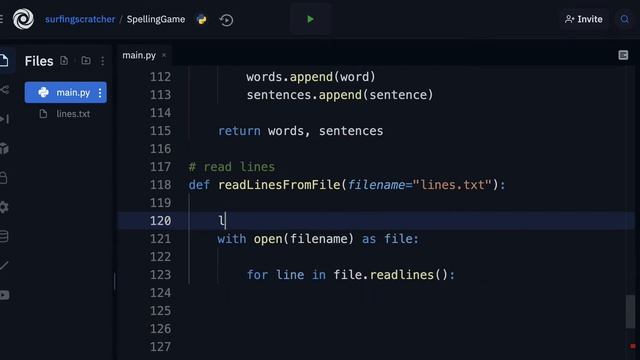The width and height of the screenshot is (640, 360).
Task: Click 'with open(filename) as file:' line
Action: click(x=318, y=239)
